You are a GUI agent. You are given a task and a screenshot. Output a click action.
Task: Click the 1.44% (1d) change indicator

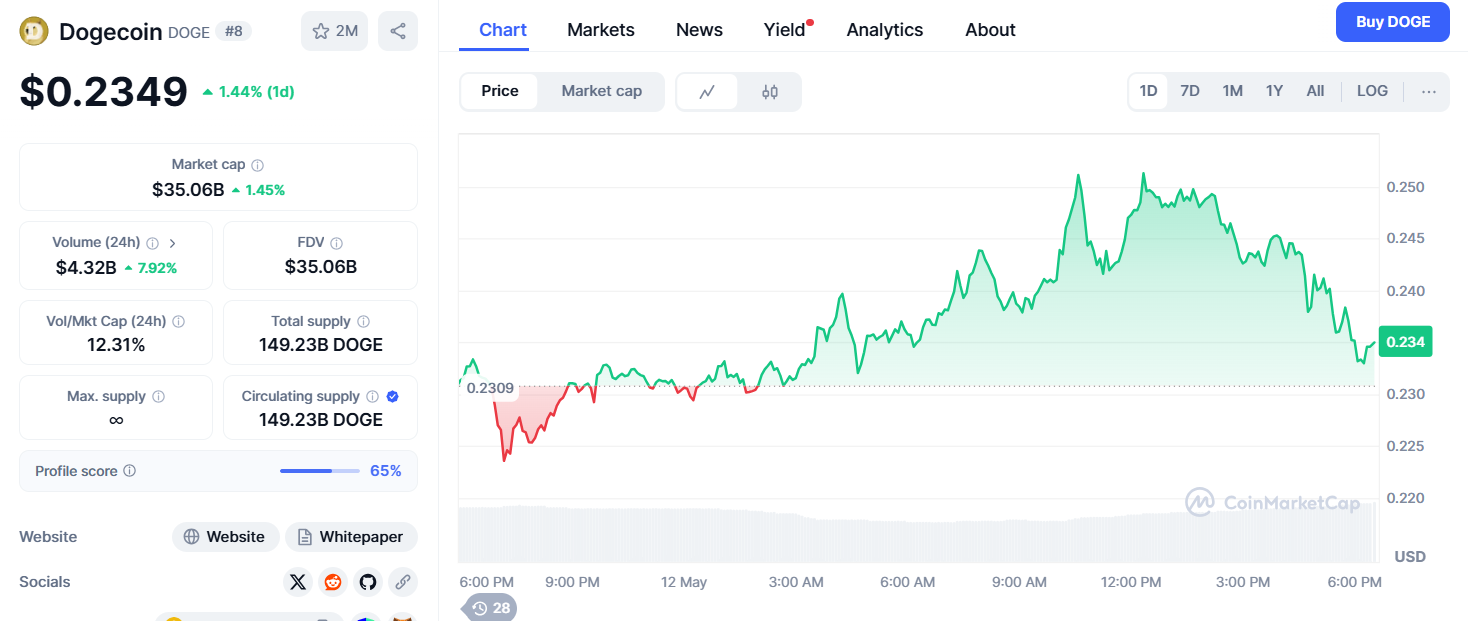[248, 92]
